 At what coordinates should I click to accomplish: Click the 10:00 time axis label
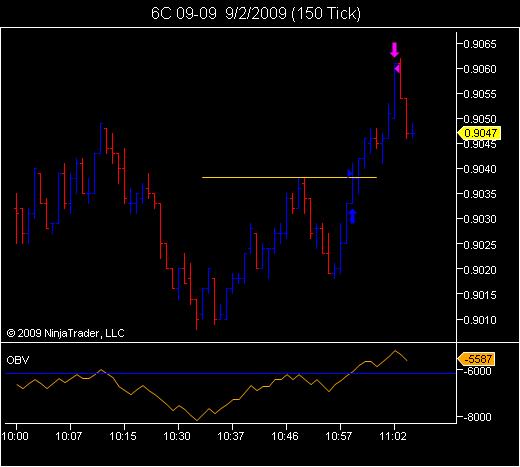pyautogui.click(x=15, y=436)
